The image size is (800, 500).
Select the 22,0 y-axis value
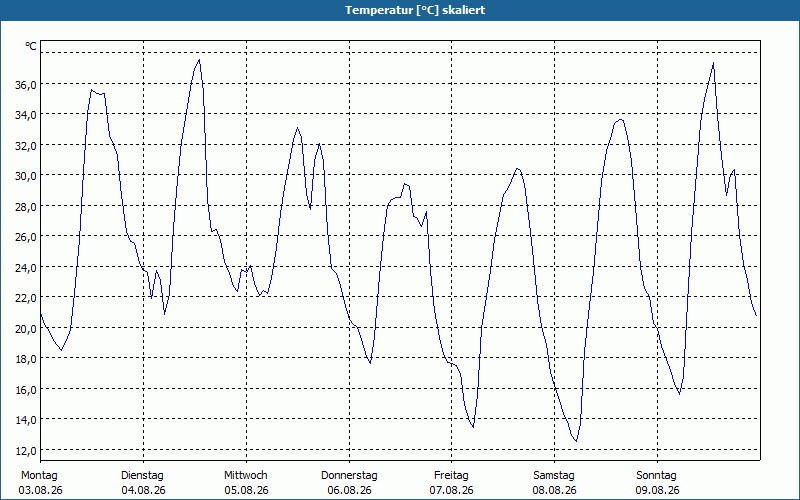pos(26,298)
